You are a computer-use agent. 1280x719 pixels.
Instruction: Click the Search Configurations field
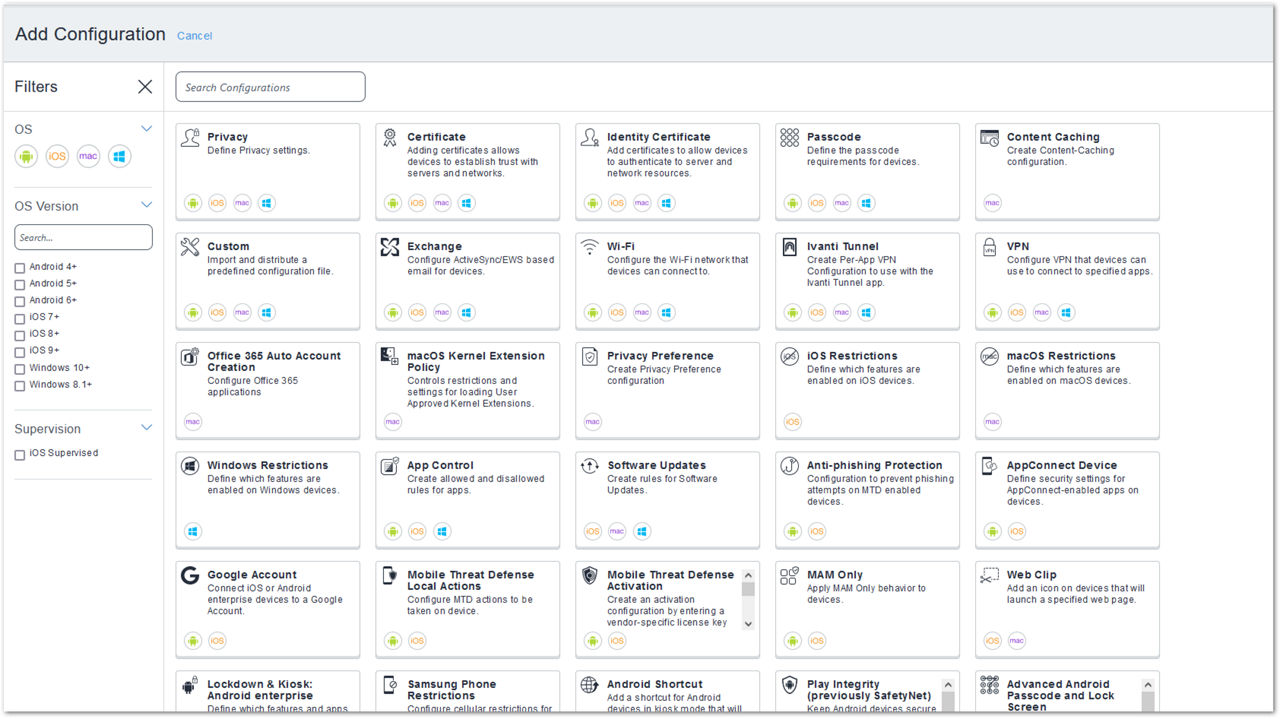[270, 87]
